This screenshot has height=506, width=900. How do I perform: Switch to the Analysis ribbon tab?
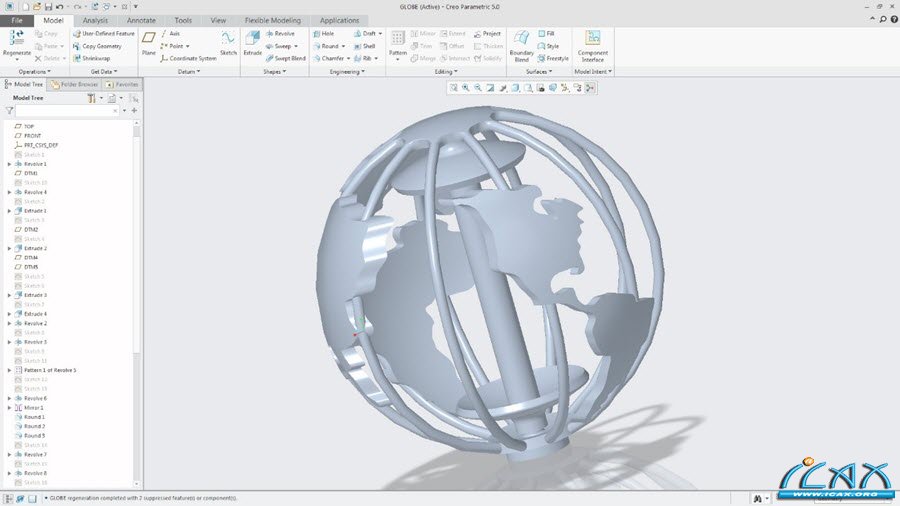click(x=95, y=20)
